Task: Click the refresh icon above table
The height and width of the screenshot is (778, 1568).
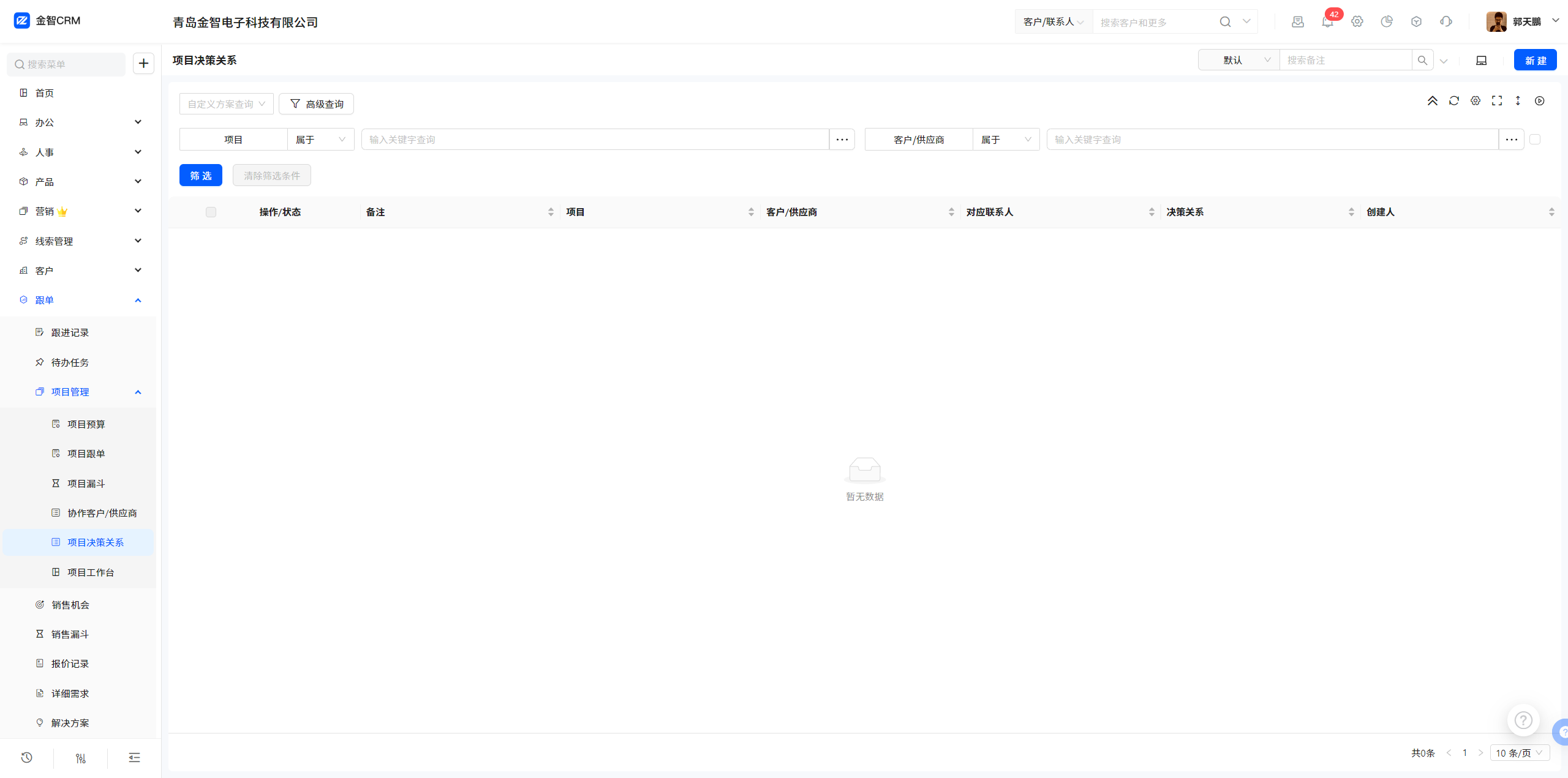Action: point(1453,101)
